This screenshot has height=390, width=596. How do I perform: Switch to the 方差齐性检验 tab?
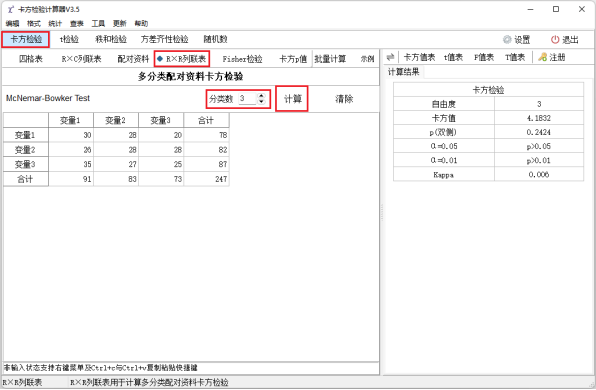click(x=164, y=39)
